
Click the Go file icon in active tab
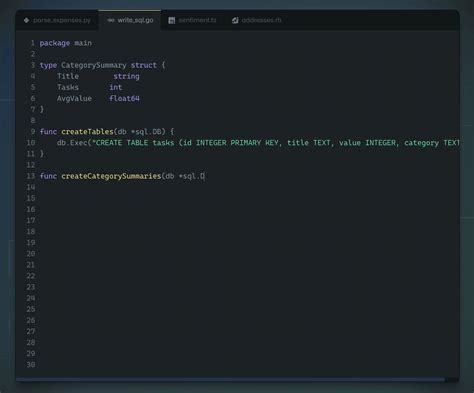click(x=111, y=20)
